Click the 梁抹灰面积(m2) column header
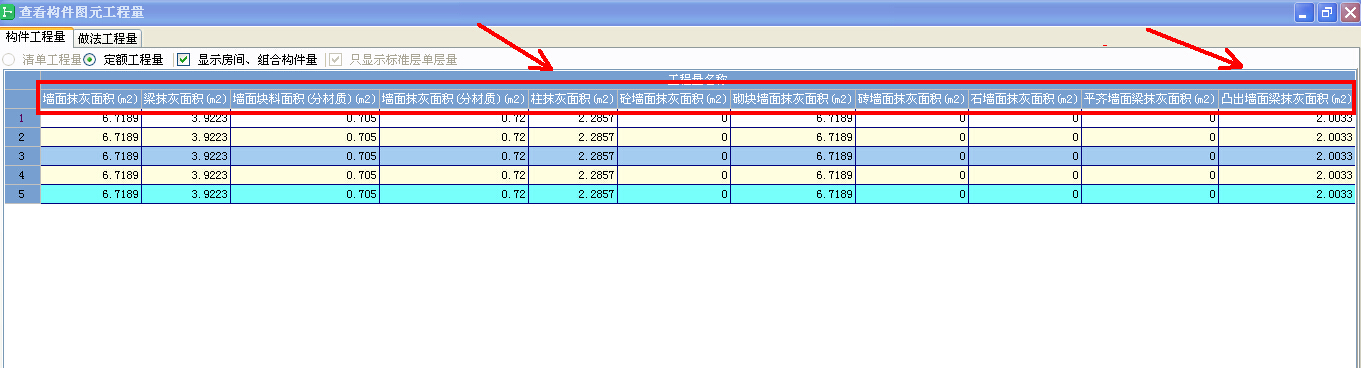Screen dimensions: 1361x368 coord(186,99)
